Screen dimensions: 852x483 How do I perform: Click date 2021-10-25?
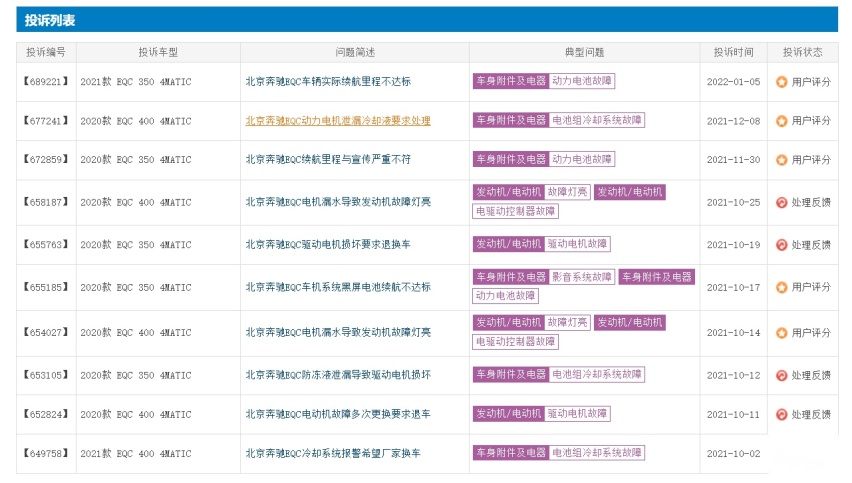tap(734, 202)
